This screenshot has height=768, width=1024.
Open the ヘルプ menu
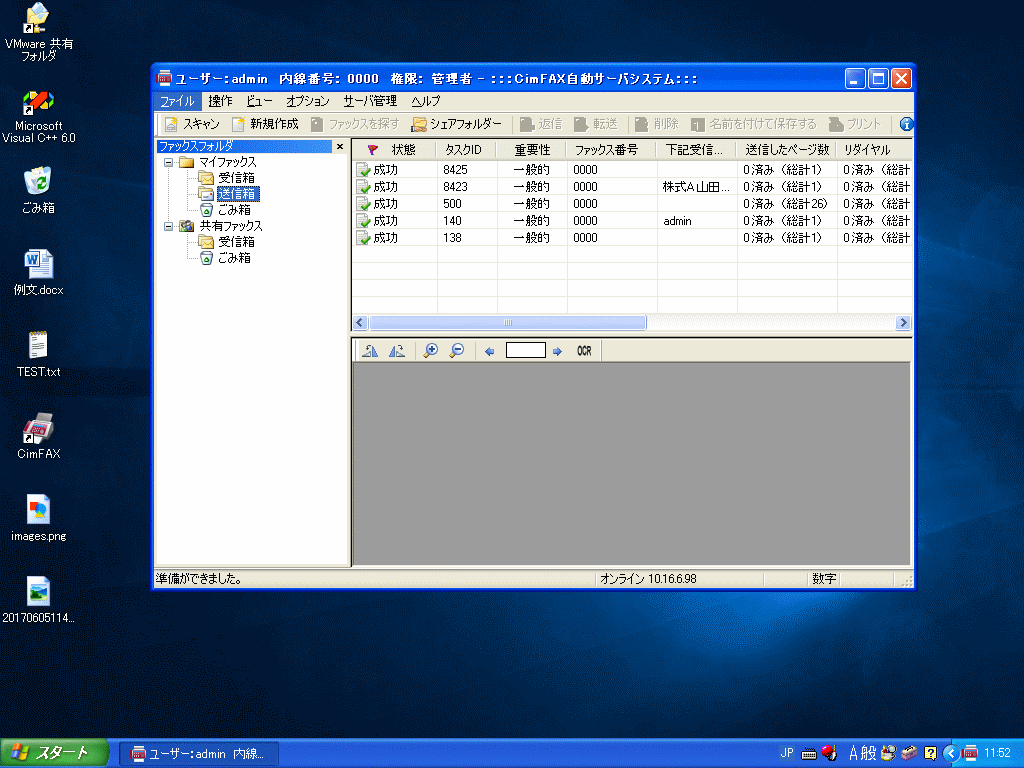point(426,101)
